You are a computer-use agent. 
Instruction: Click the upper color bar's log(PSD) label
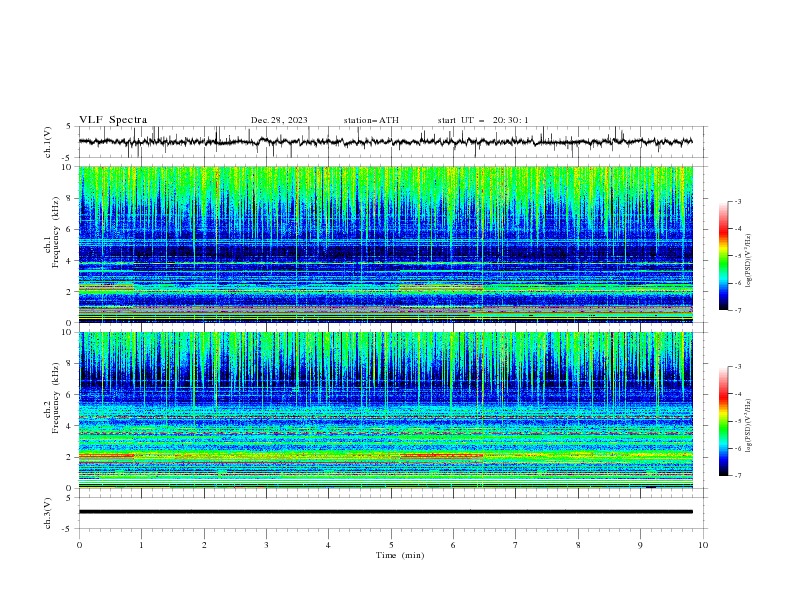pos(748,260)
